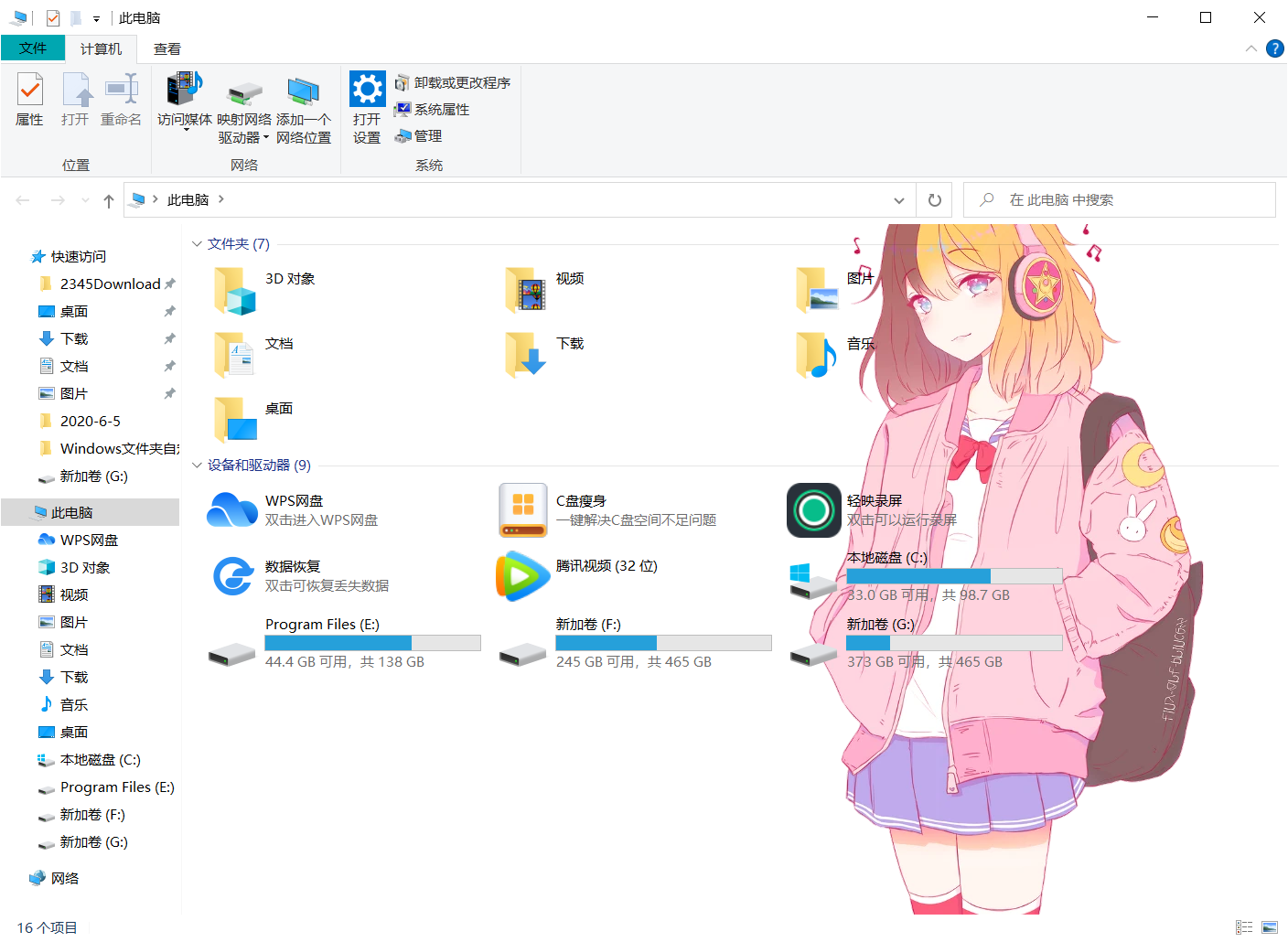The height and width of the screenshot is (942, 1288).
Task: Collapse the 设备和驱动器 (9) group
Action: (197, 465)
